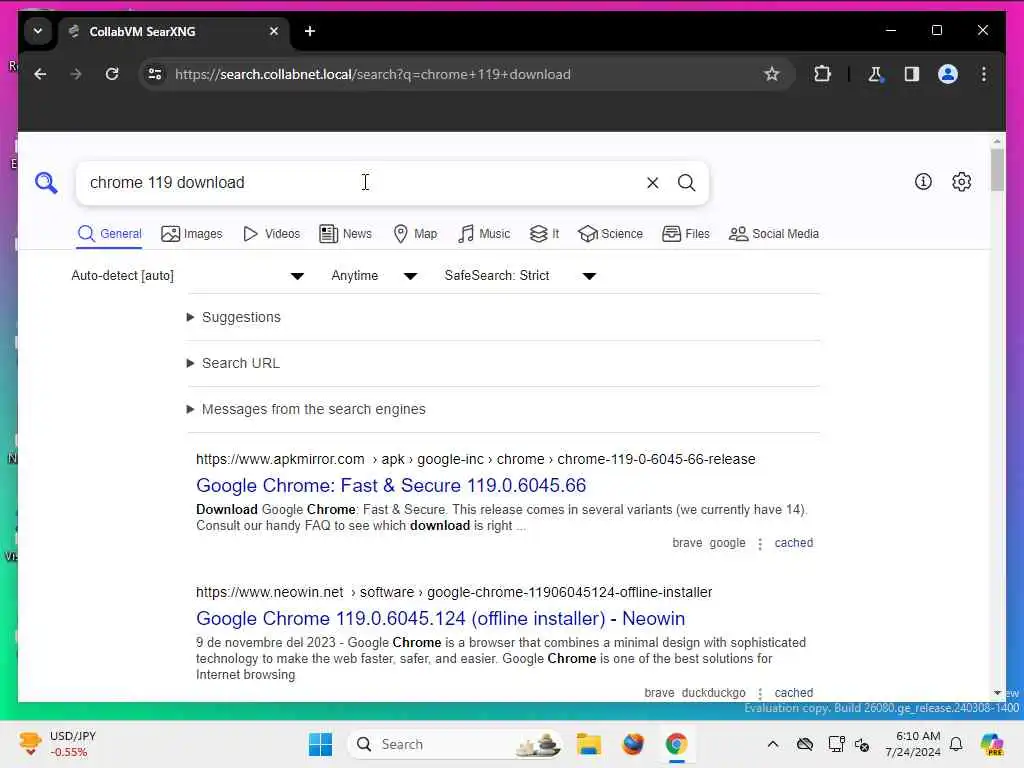The width and height of the screenshot is (1024, 768).
Task: Click the taskbar Search box
Action: [x=455, y=744]
